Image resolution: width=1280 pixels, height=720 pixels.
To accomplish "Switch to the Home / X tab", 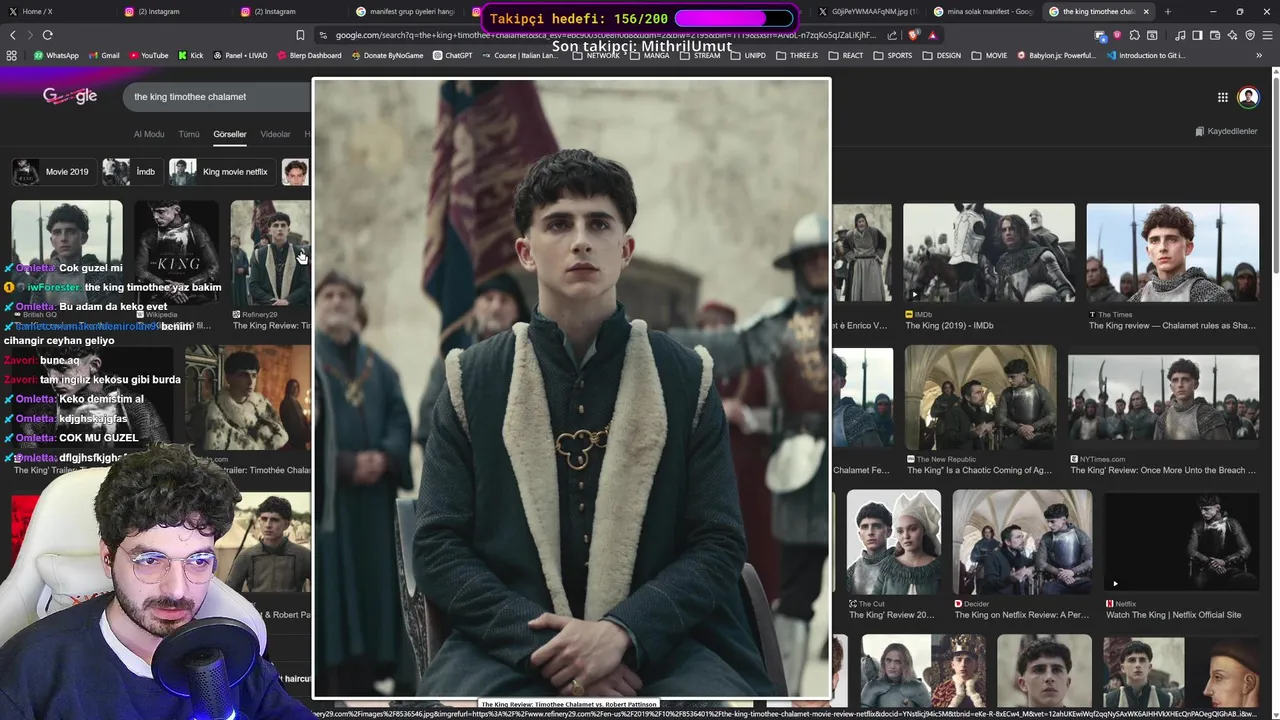I will (57, 11).
